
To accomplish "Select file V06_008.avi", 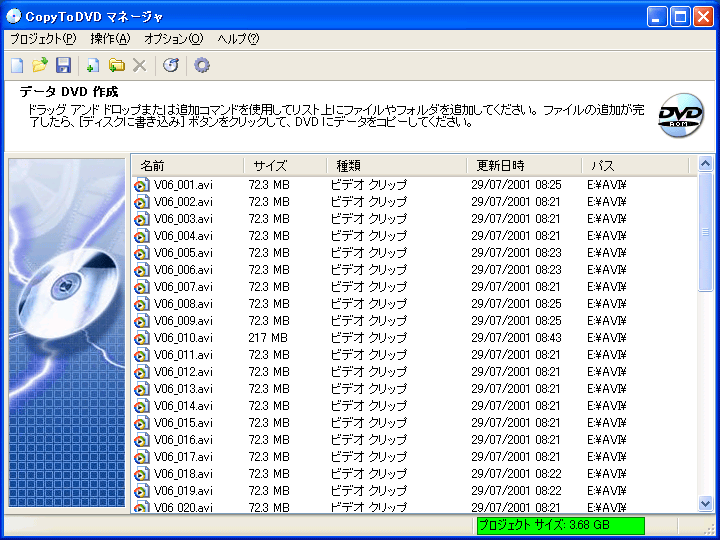I will pos(183,304).
